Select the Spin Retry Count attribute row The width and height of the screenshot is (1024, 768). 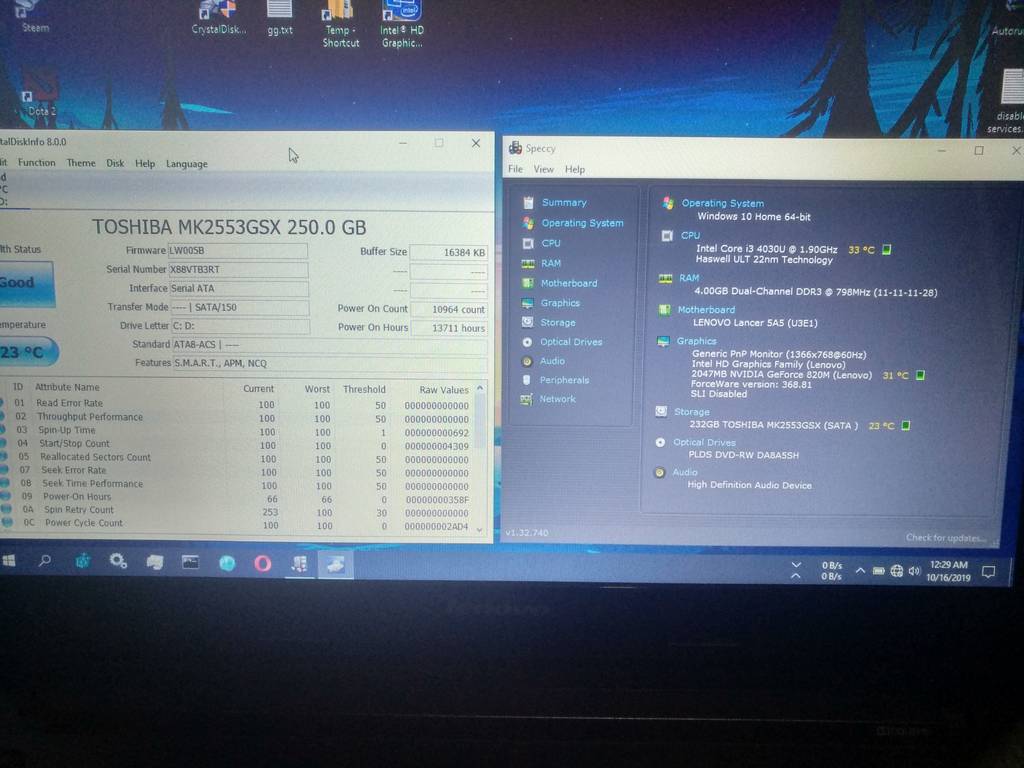click(x=236, y=511)
